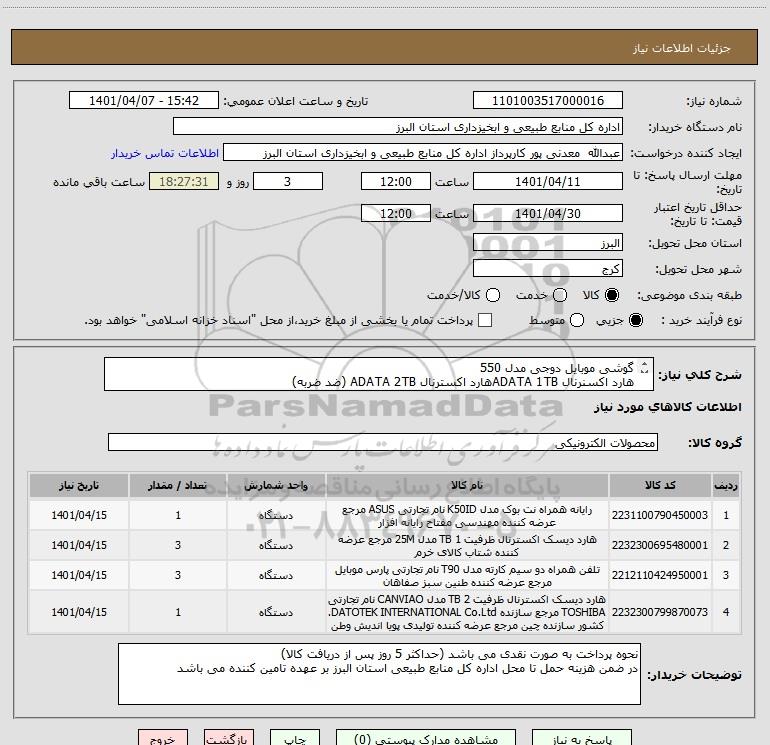Image resolution: width=770 pixels, height=745 pixels.
Task: Click the quantity 3 in row 2
Action: pyautogui.click(x=178, y=545)
